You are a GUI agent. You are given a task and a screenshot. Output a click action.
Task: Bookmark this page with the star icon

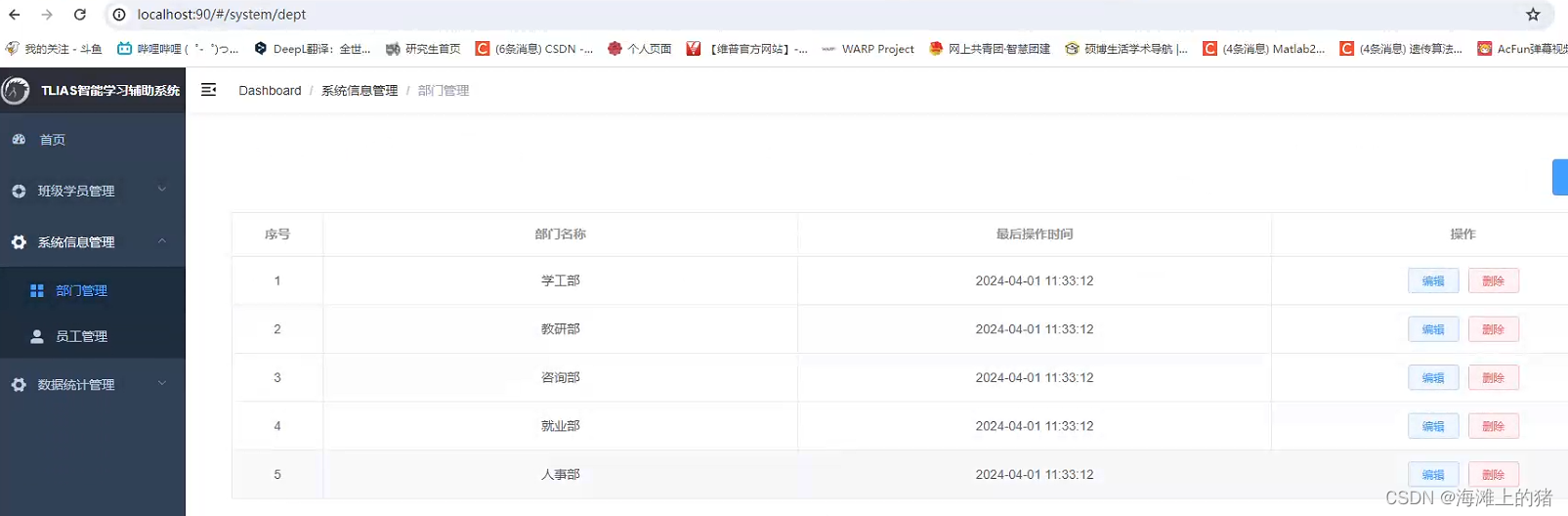click(1533, 15)
